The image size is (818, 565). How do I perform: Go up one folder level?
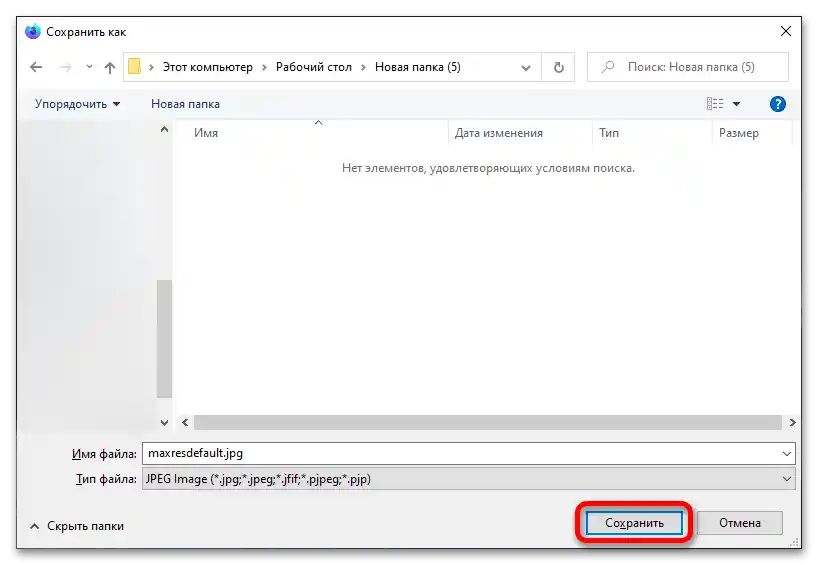(110, 67)
